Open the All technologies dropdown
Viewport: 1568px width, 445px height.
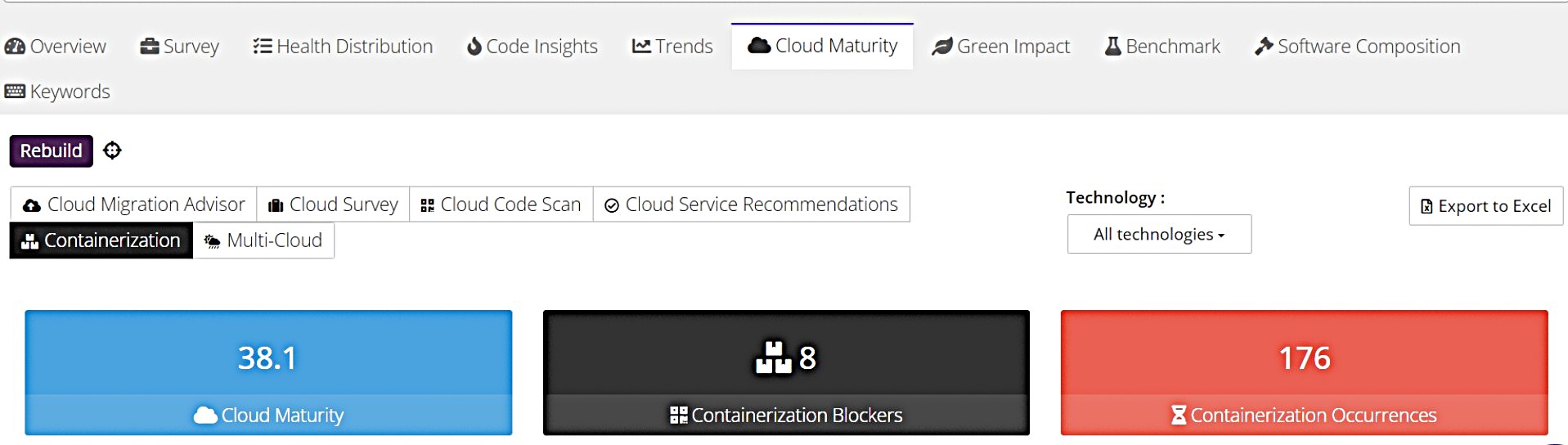click(1158, 235)
